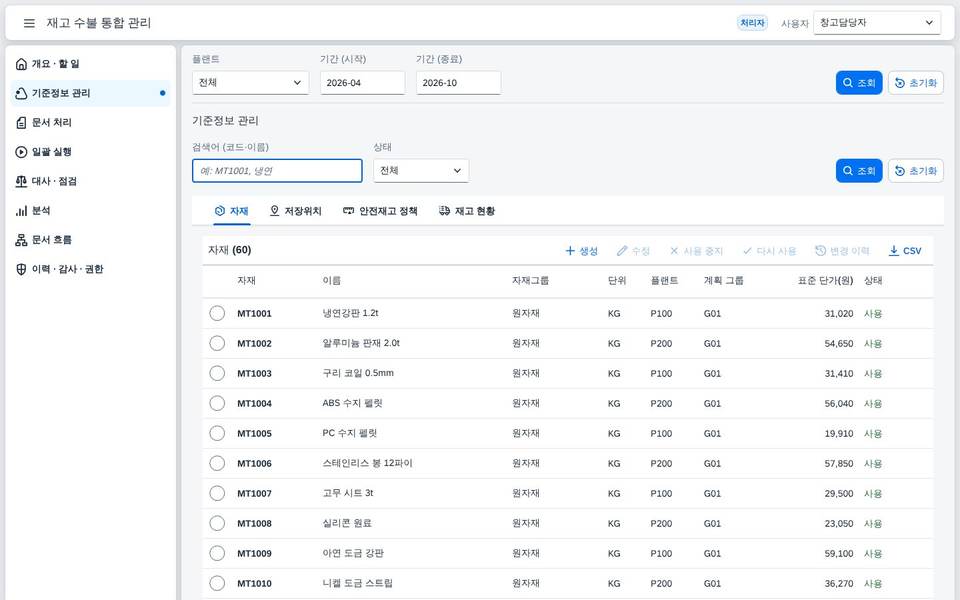Click the flow icon beside 문서 흐름
Screen dimensions: 960x600
(x=21, y=240)
